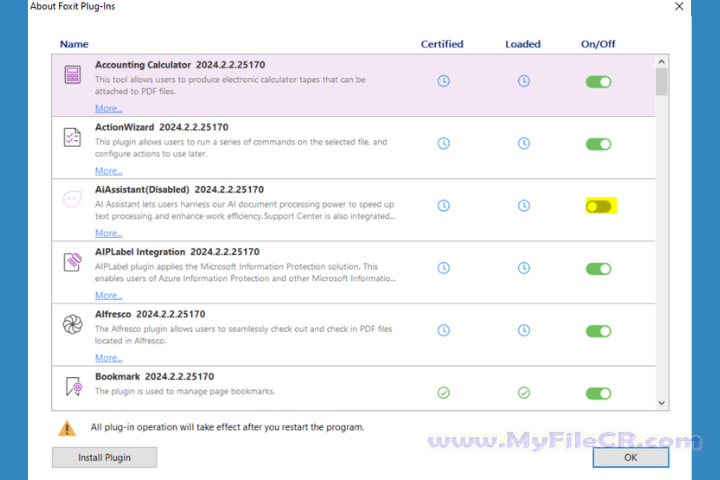Click Accounting Calculator loaded clock icon
Screen dimensions: 720x480
click(x=524, y=81)
